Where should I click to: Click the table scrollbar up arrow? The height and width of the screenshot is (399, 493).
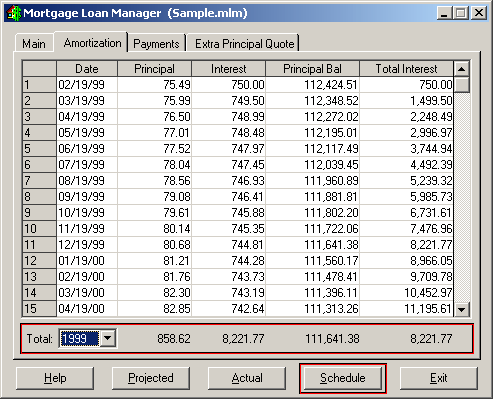pos(462,69)
